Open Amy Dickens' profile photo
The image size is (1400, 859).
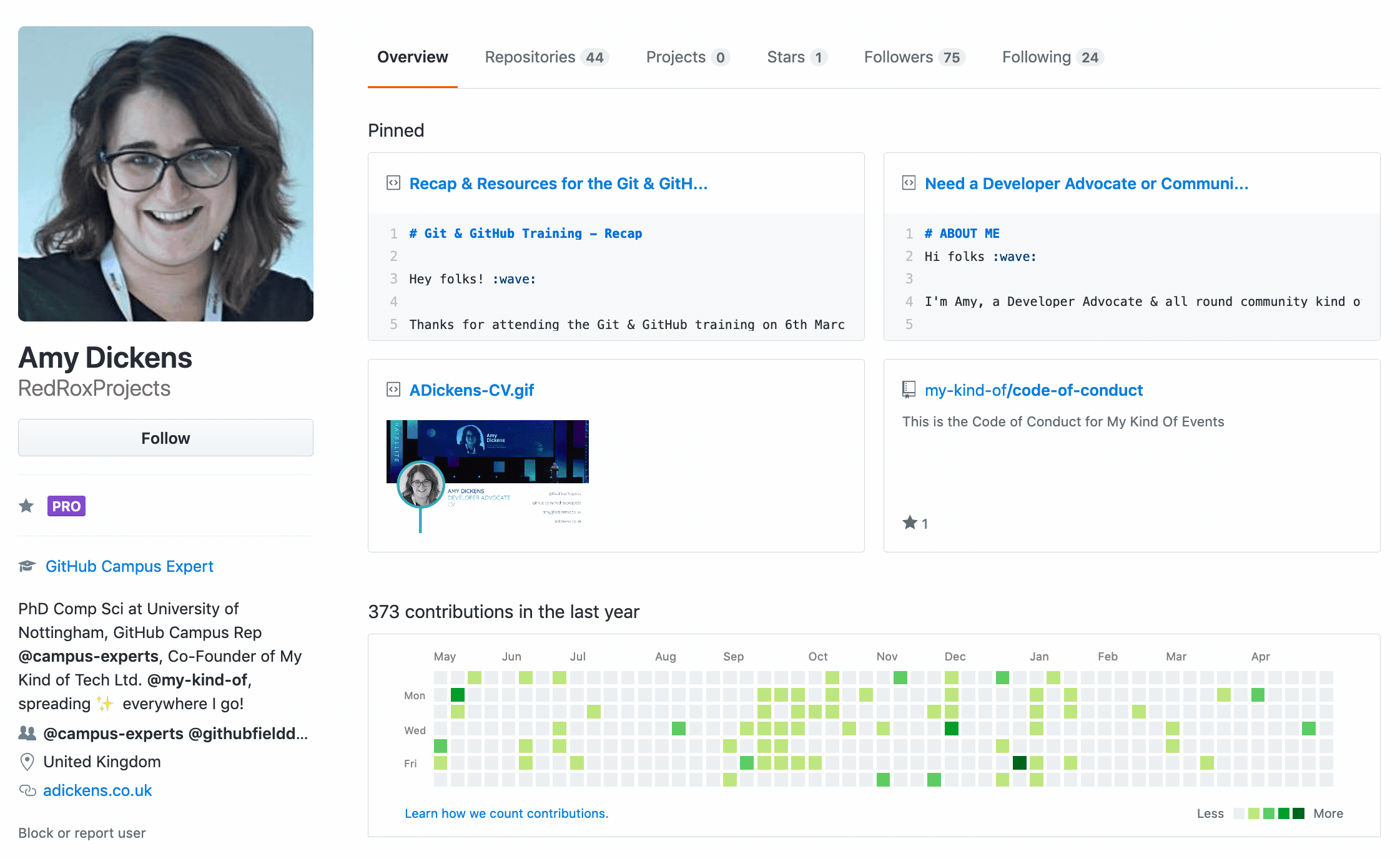tap(165, 174)
